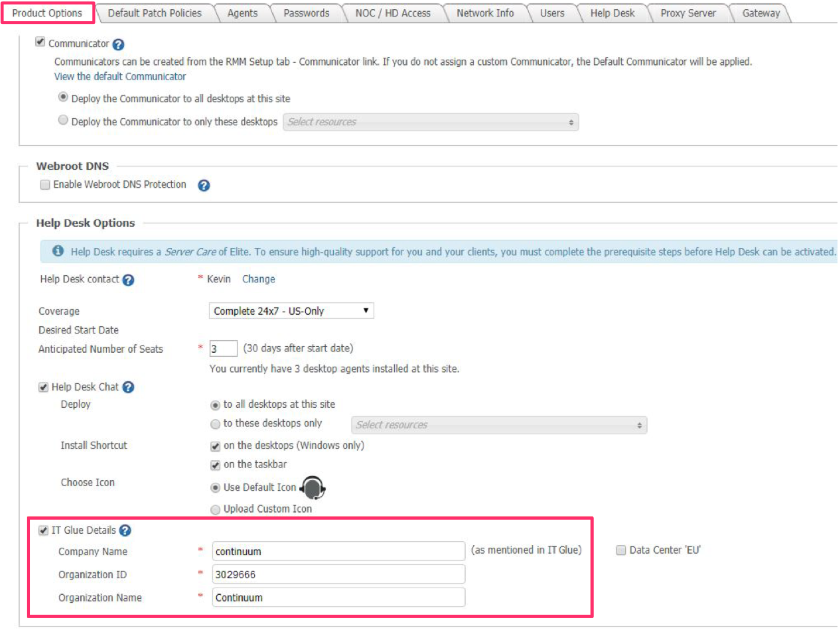Open View the default Communicator link
This screenshot has height=629, width=838.
[120, 76]
